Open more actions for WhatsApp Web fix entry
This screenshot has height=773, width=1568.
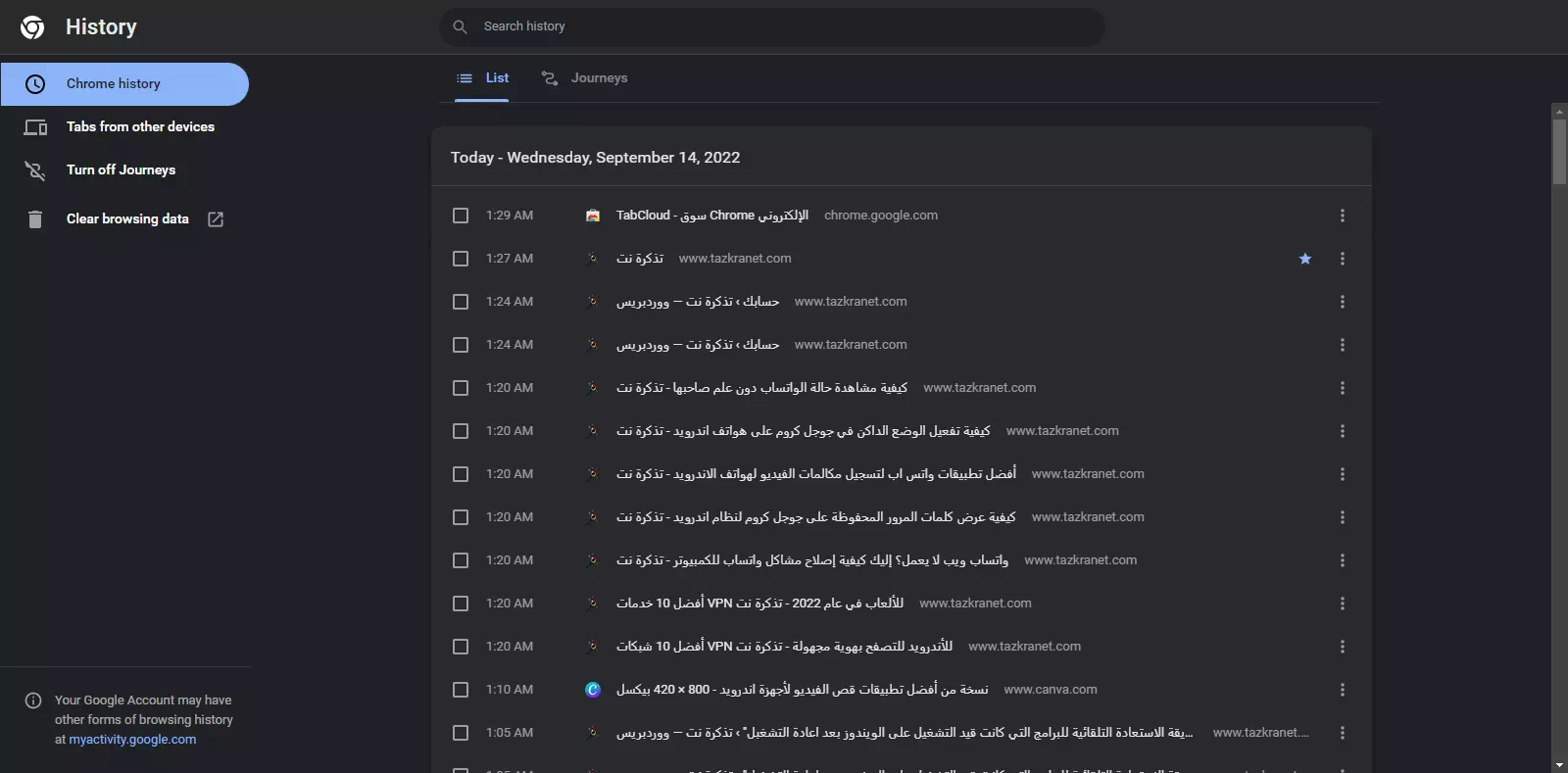tap(1343, 560)
